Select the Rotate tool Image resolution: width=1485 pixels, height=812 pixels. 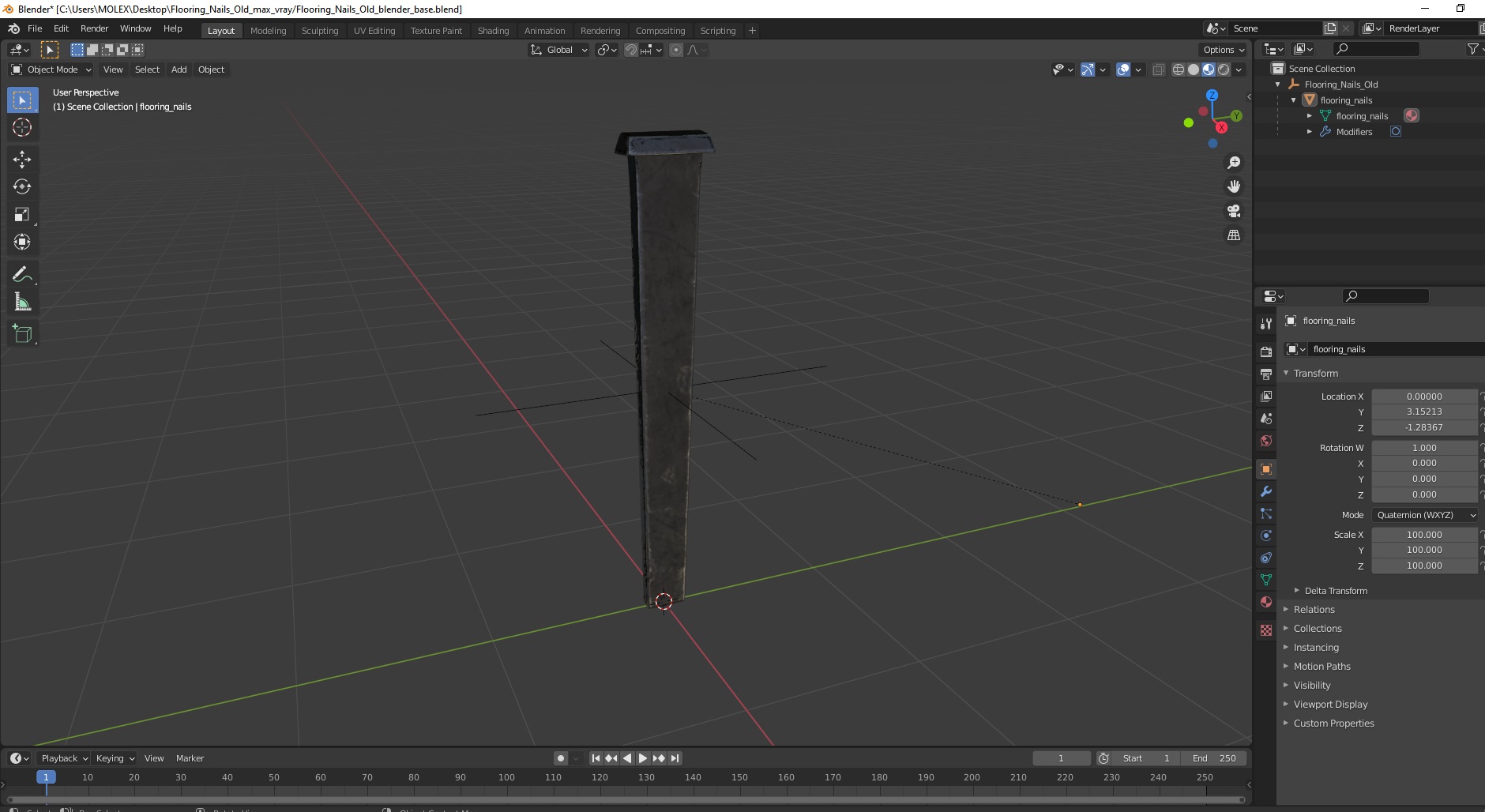point(22,187)
